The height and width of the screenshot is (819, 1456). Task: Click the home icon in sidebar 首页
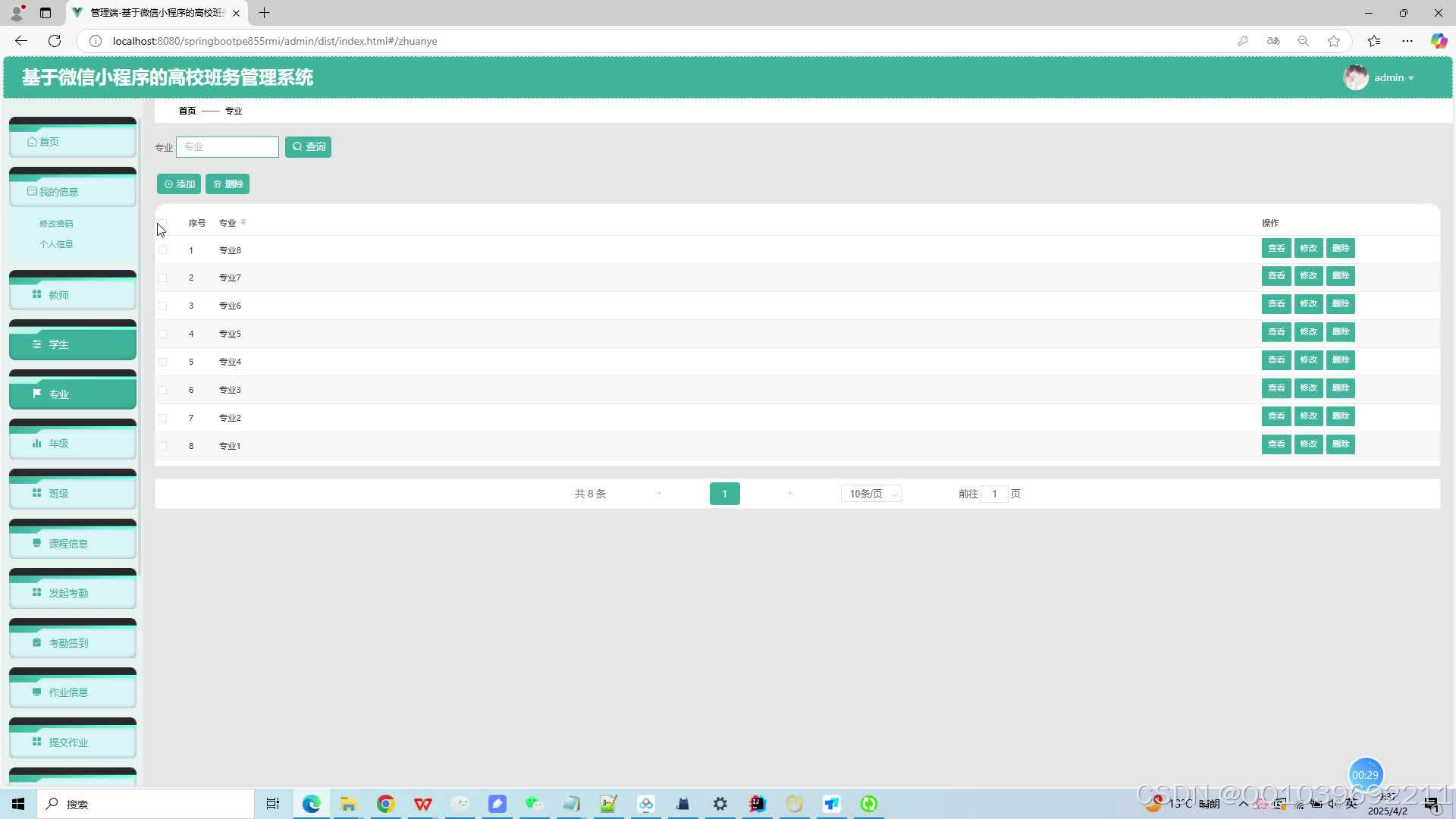coord(32,142)
